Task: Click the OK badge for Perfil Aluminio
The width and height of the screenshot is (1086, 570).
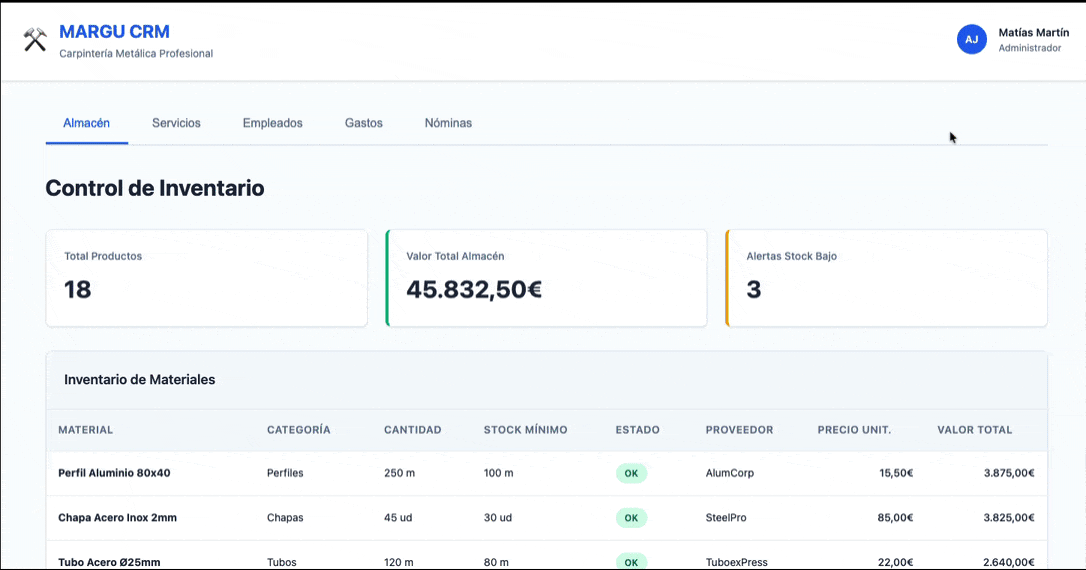Action: [631, 474]
